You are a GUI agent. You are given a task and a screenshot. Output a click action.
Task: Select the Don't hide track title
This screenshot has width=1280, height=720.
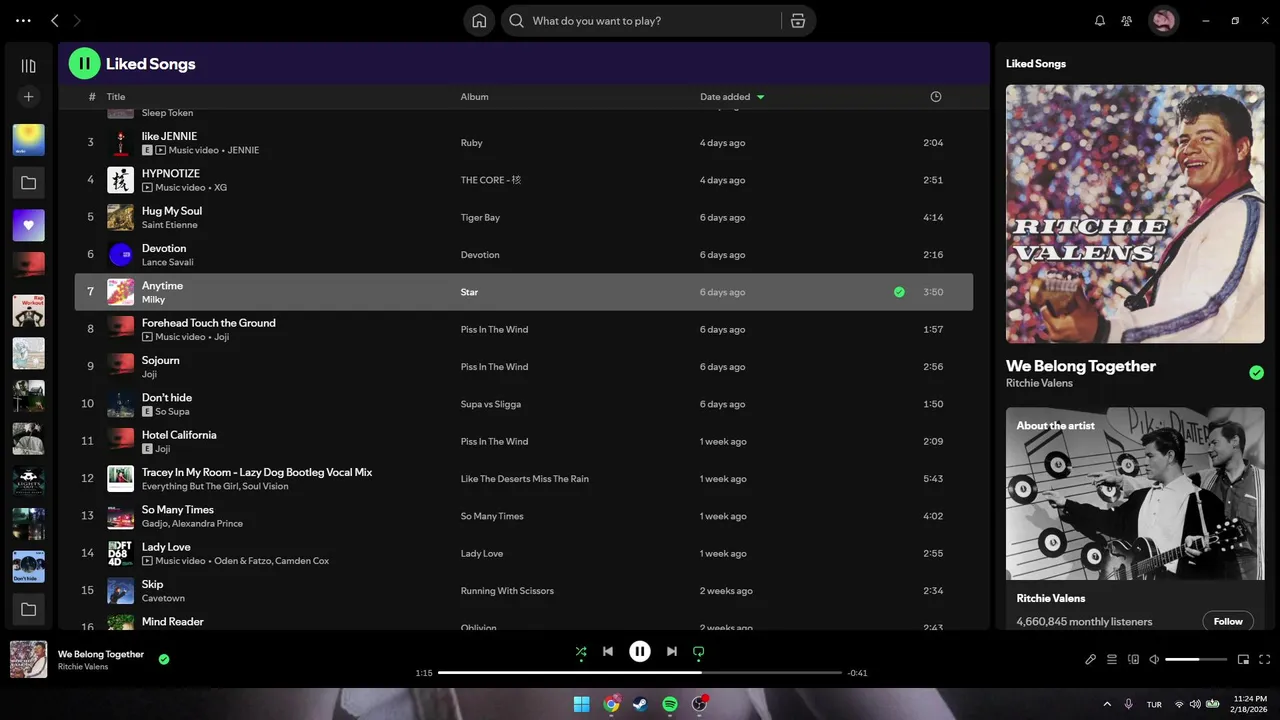[167, 398]
